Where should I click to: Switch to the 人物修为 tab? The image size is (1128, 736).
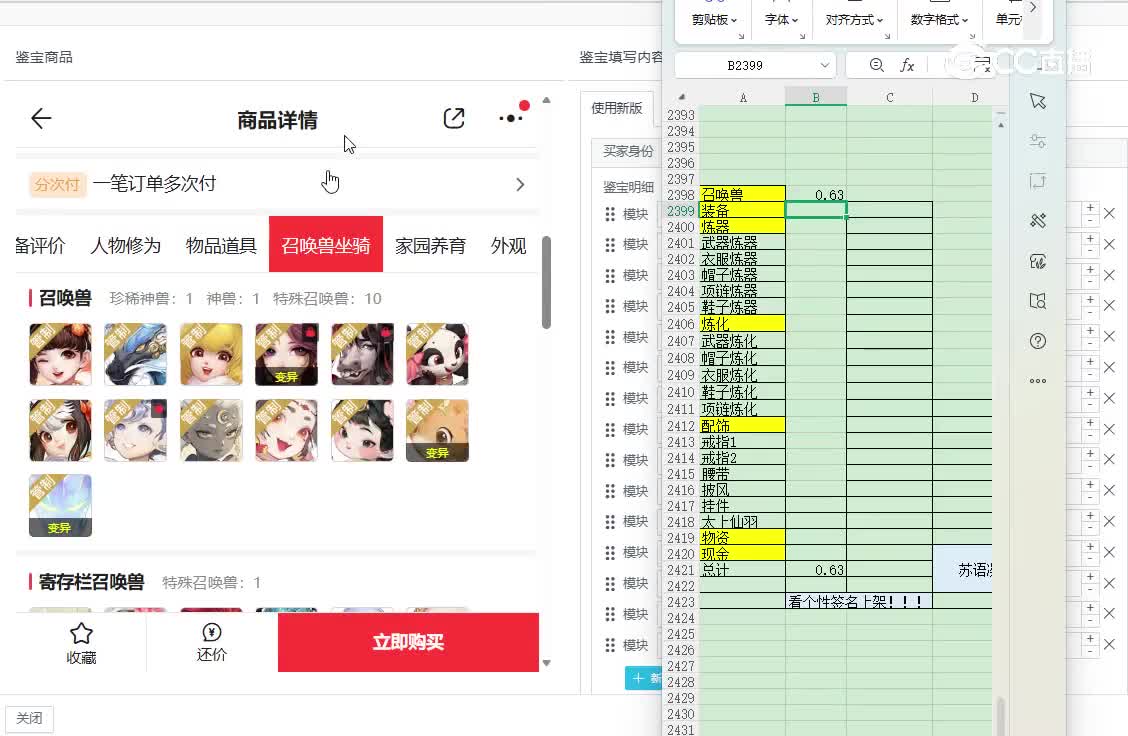[125, 245]
